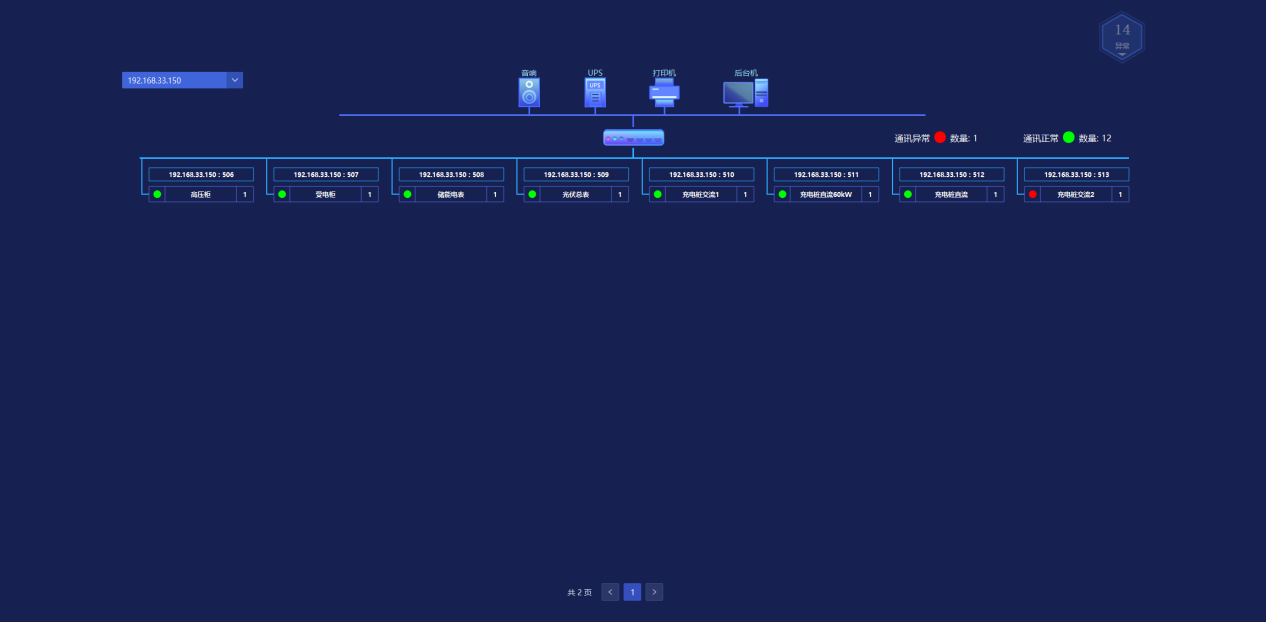Click the green 通讯正常 legend indicator
This screenshot has width=1266, height=623.
pyautogui.click(x=1068, y=138)
